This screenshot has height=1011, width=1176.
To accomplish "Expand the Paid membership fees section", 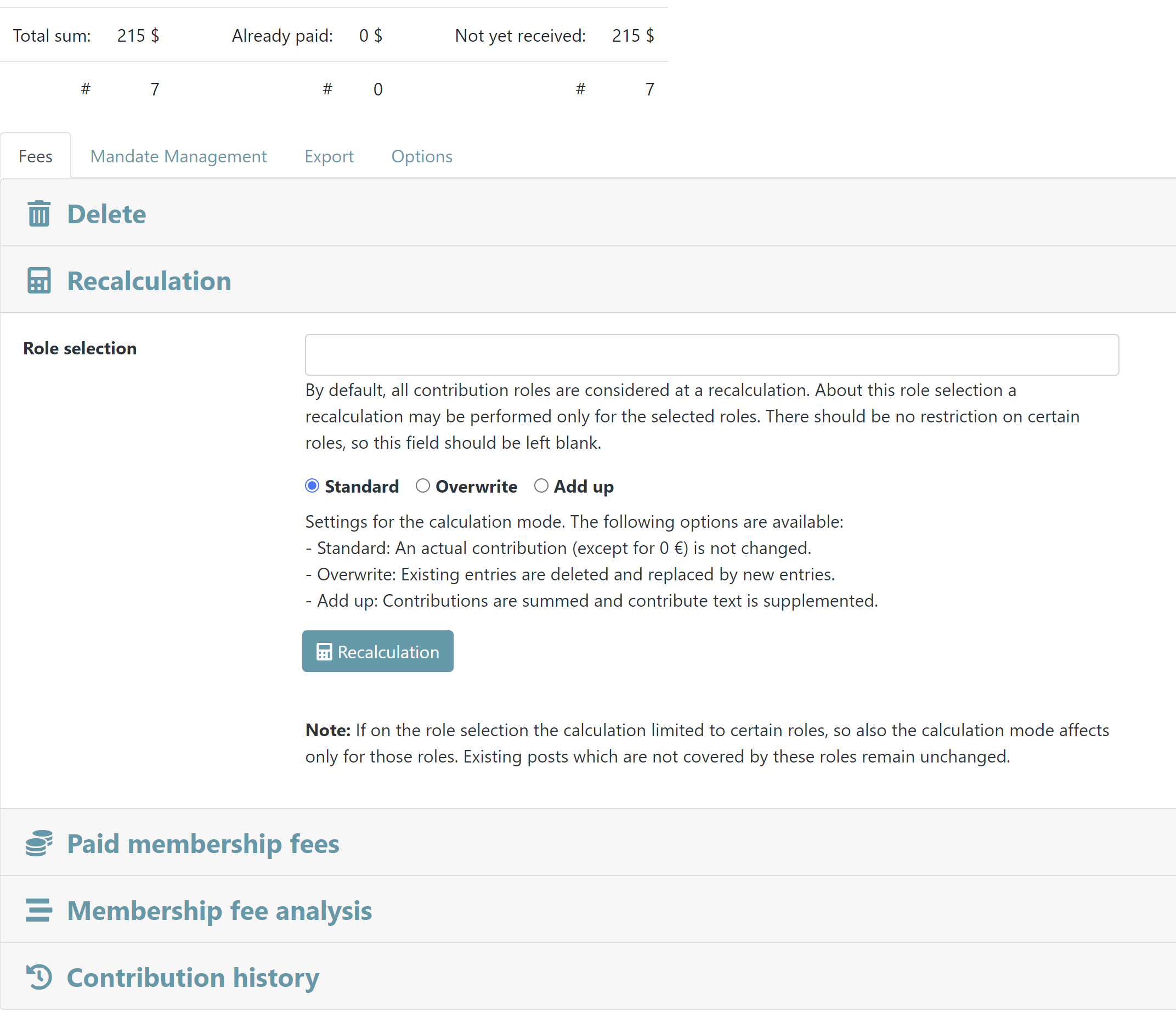I will 203,843.
